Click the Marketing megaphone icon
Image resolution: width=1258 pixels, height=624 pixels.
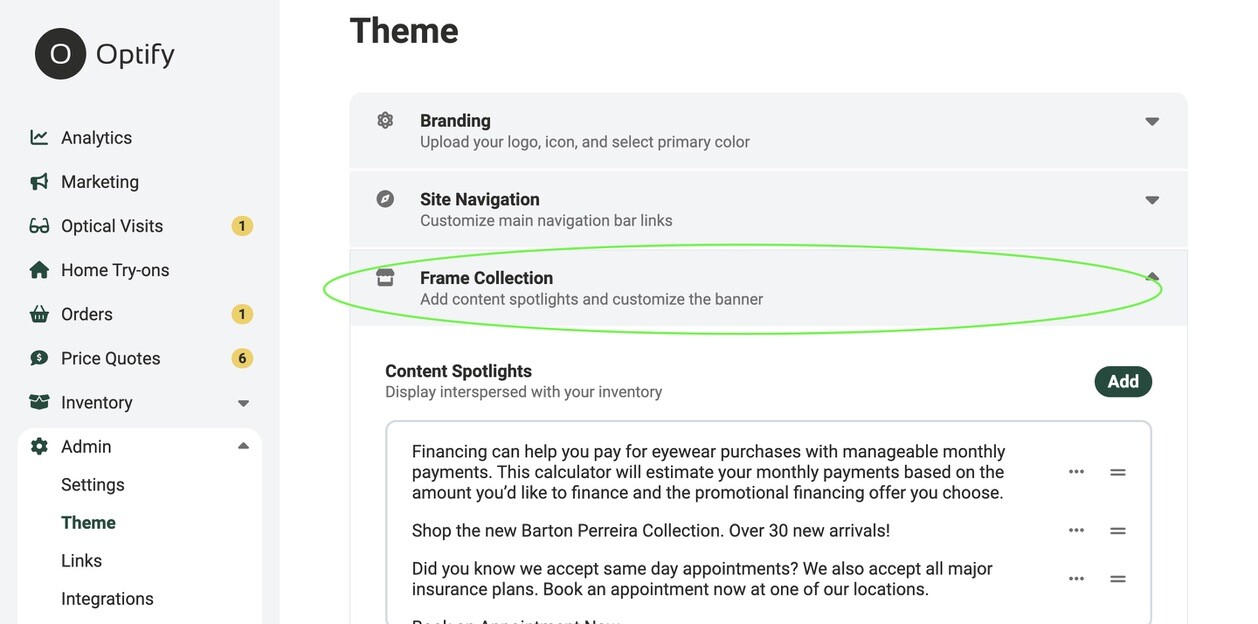(39, 181)
